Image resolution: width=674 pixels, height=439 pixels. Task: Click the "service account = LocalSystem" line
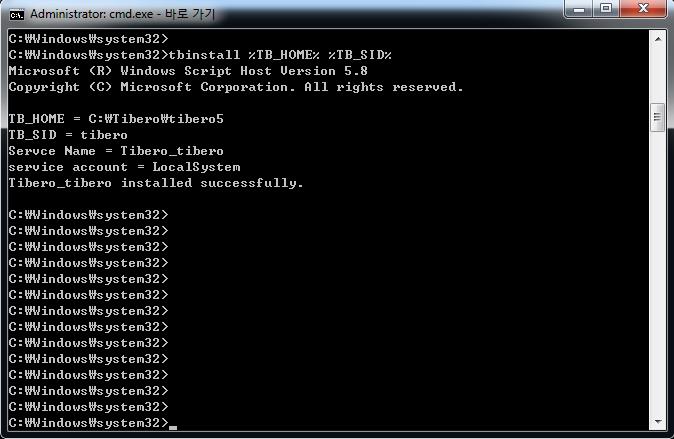point(124,167)
